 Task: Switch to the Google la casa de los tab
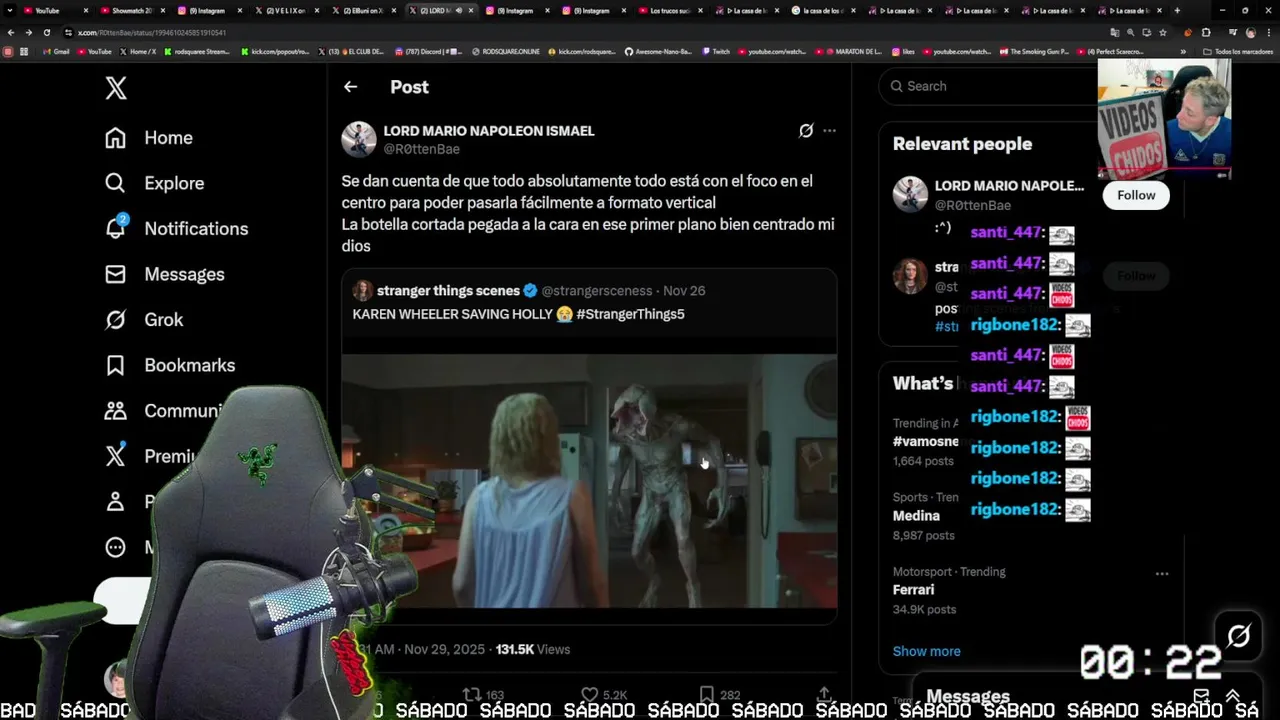824,10
